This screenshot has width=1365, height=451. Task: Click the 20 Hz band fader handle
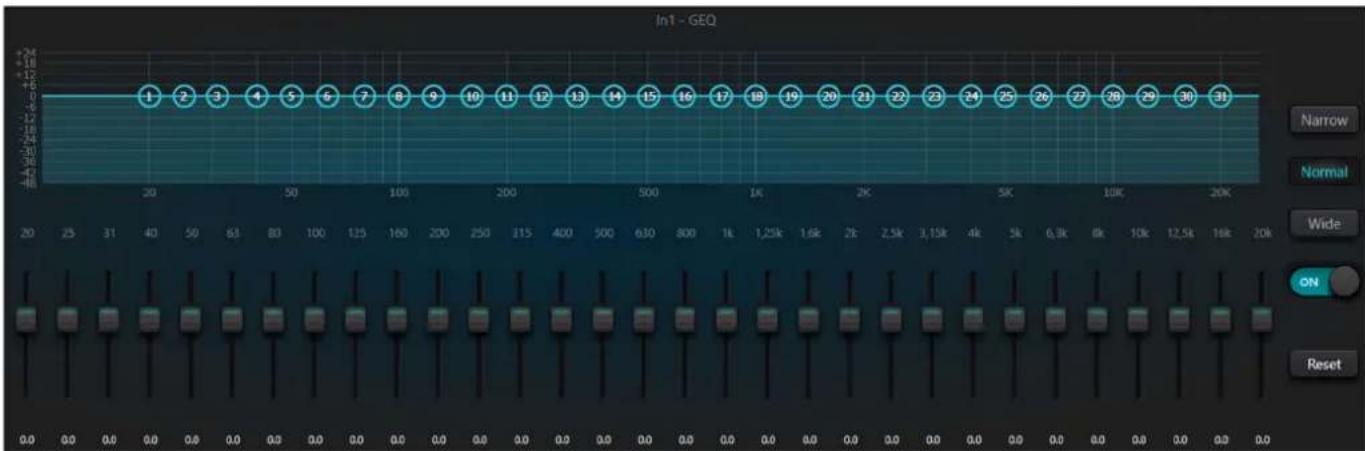pyautogui.click(x=27, y=320)
